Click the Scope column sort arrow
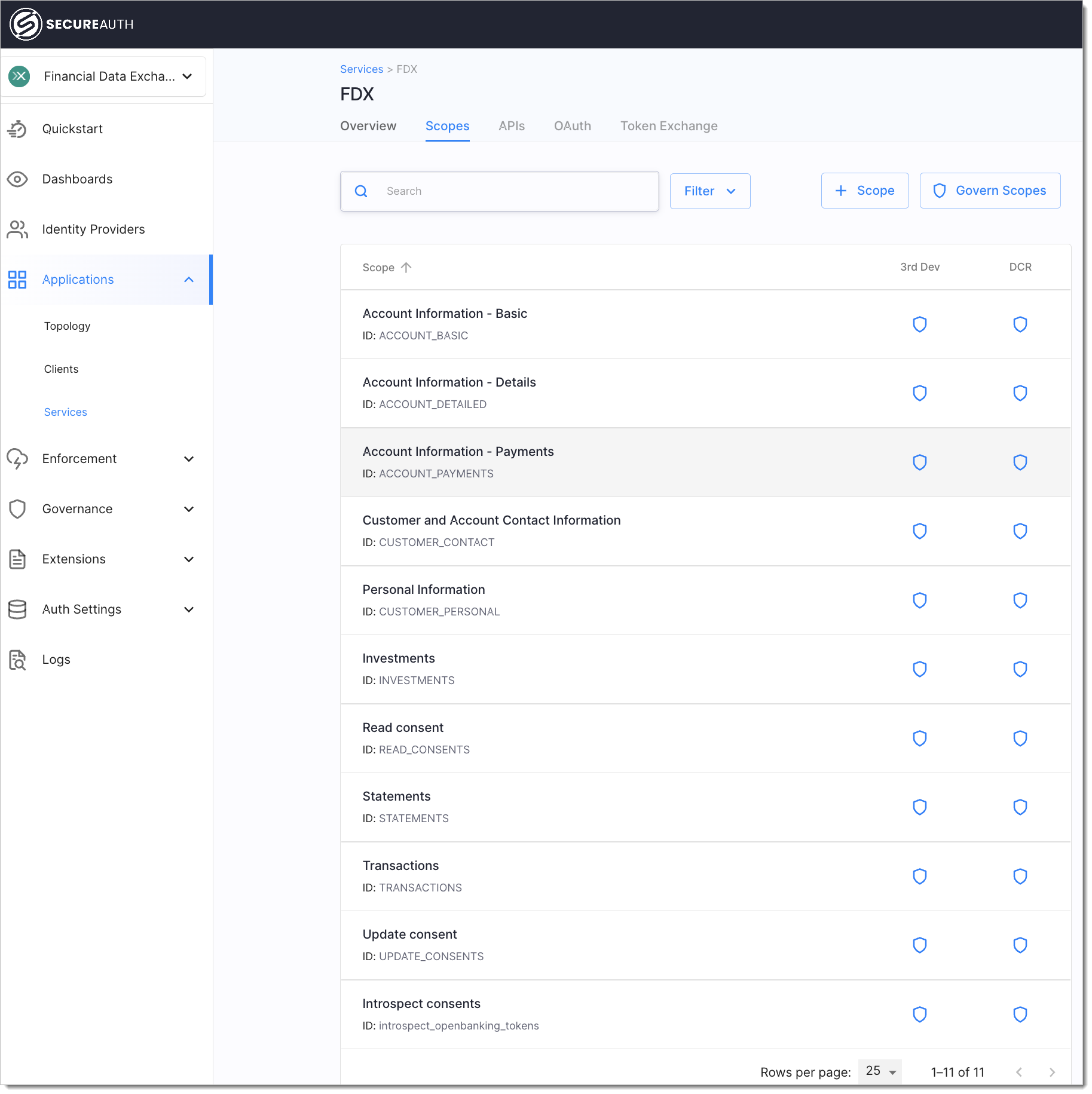Image resolution: width=1092 pixels, height=1094 pixels. (x=406, y=268)
